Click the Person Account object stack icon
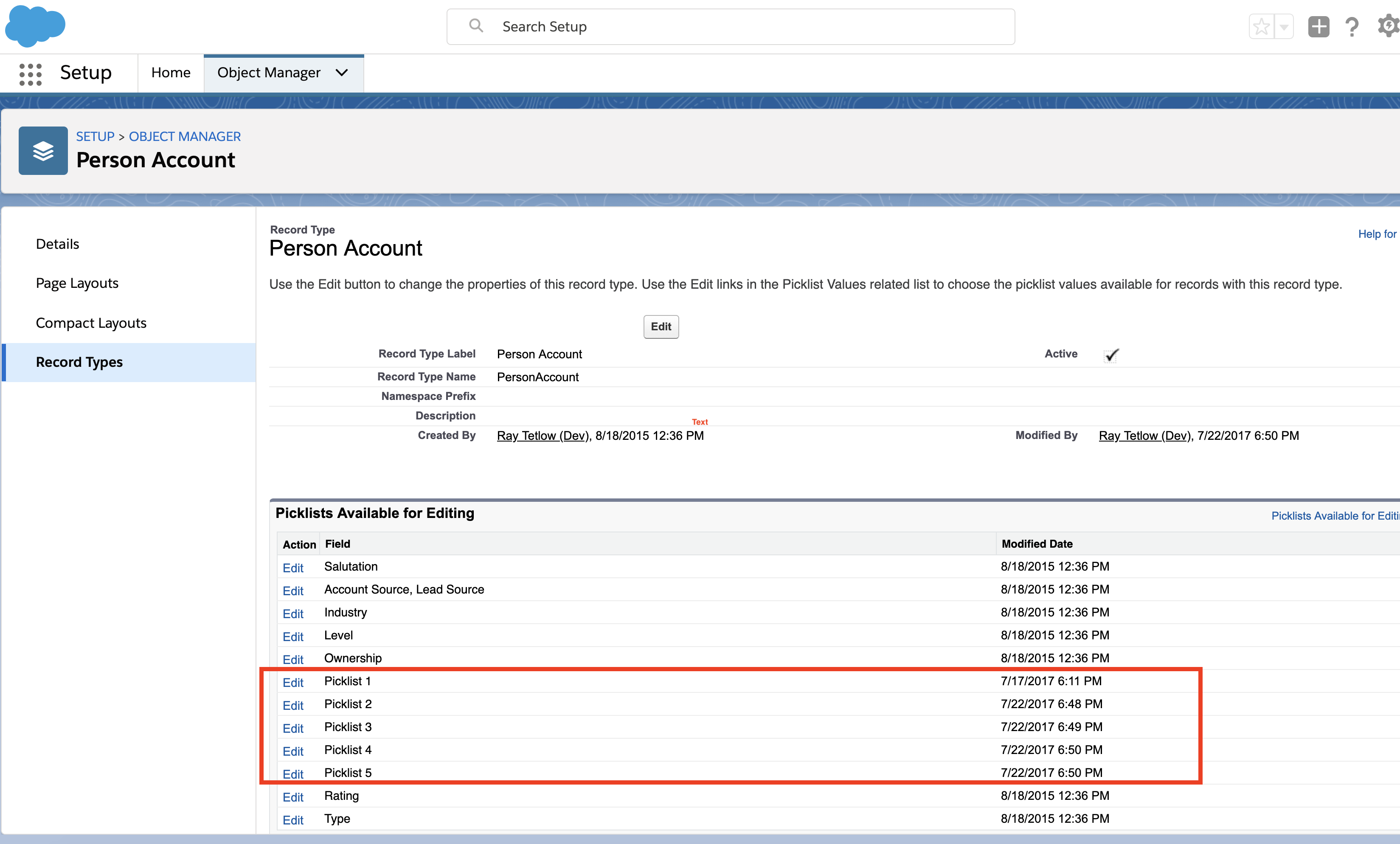This screenshot has width=1400, height=844. pyautogui.click(x=43, y=151)
